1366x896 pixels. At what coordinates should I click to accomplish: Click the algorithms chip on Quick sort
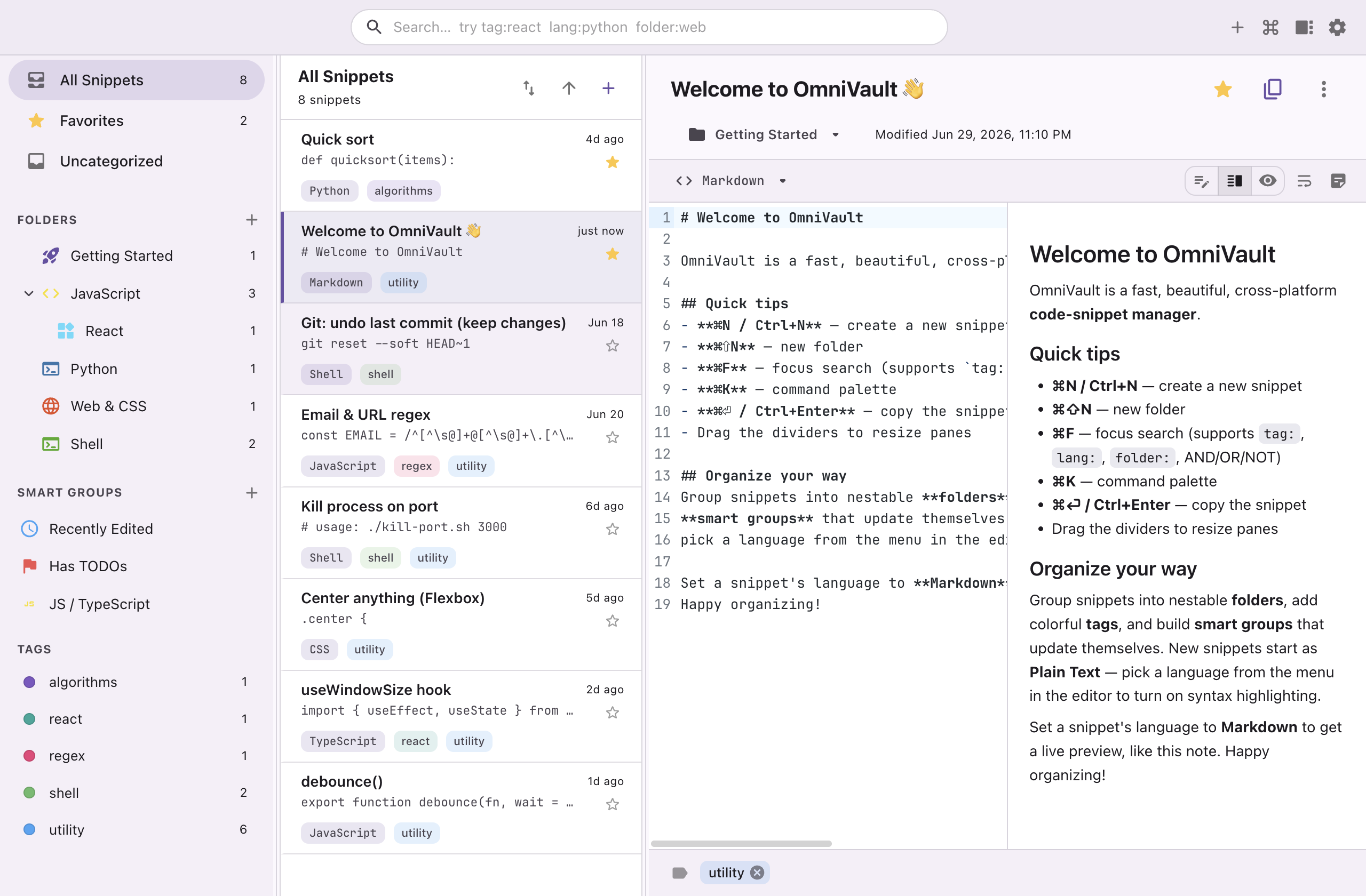(x=403, y=191)
